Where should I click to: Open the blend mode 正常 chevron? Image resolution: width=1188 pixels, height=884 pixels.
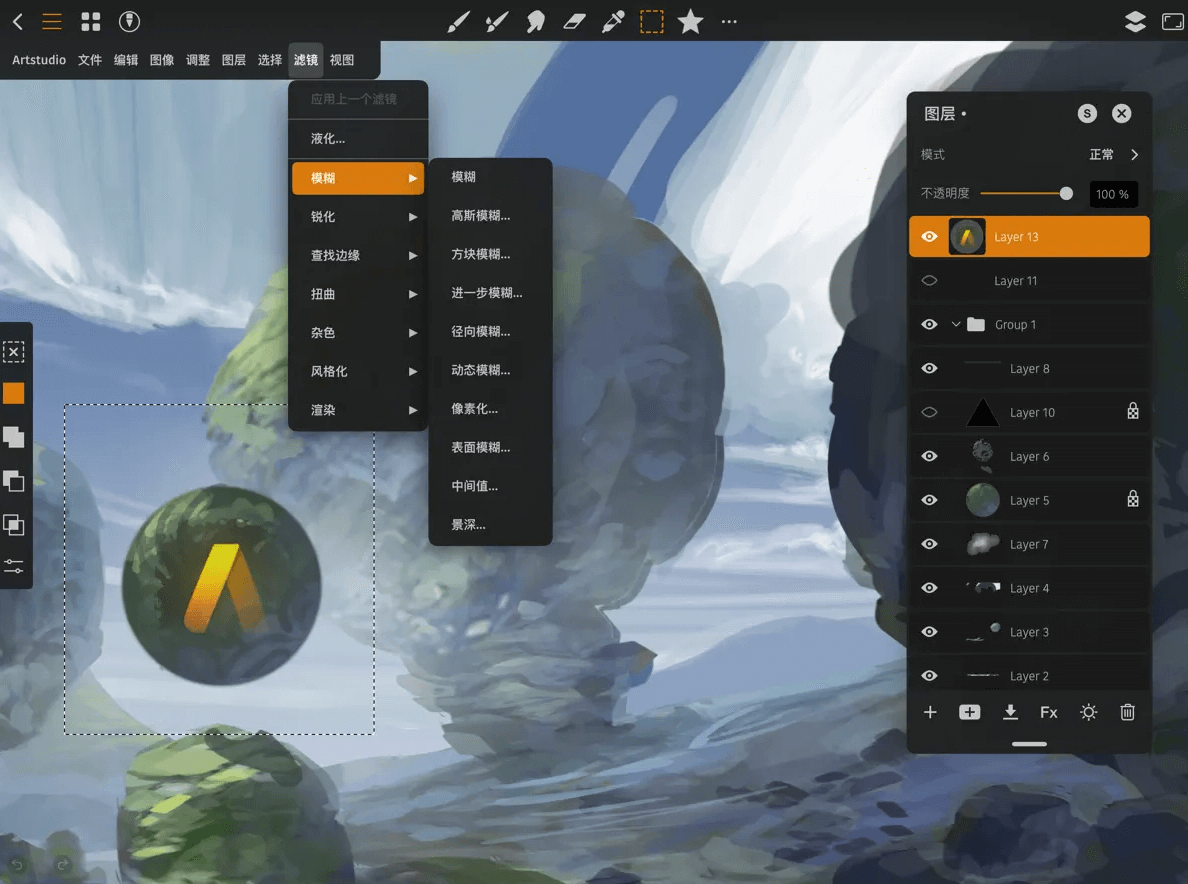point(1134,155)
